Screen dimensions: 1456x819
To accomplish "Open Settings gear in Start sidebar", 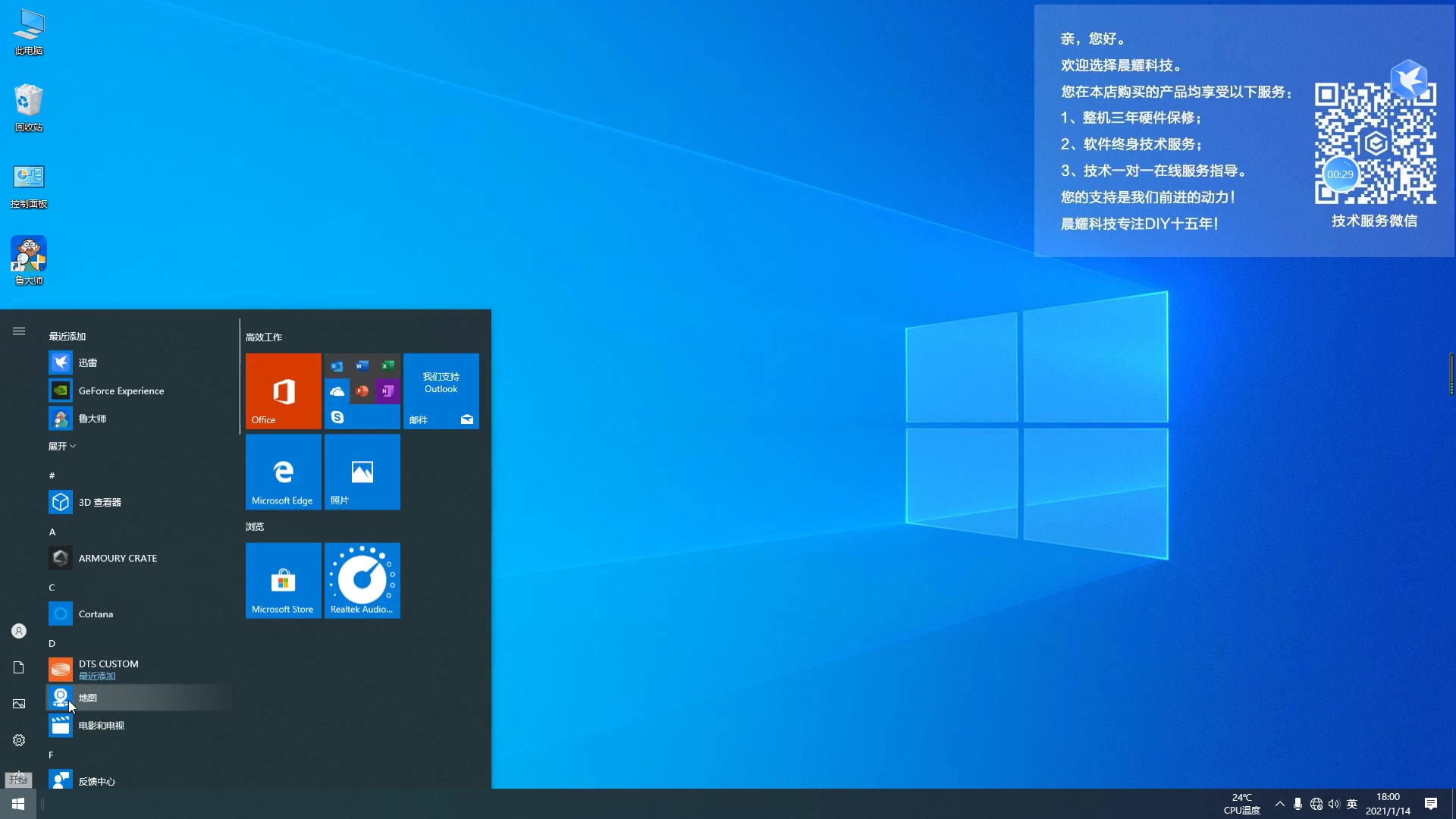I will [19, 740].
